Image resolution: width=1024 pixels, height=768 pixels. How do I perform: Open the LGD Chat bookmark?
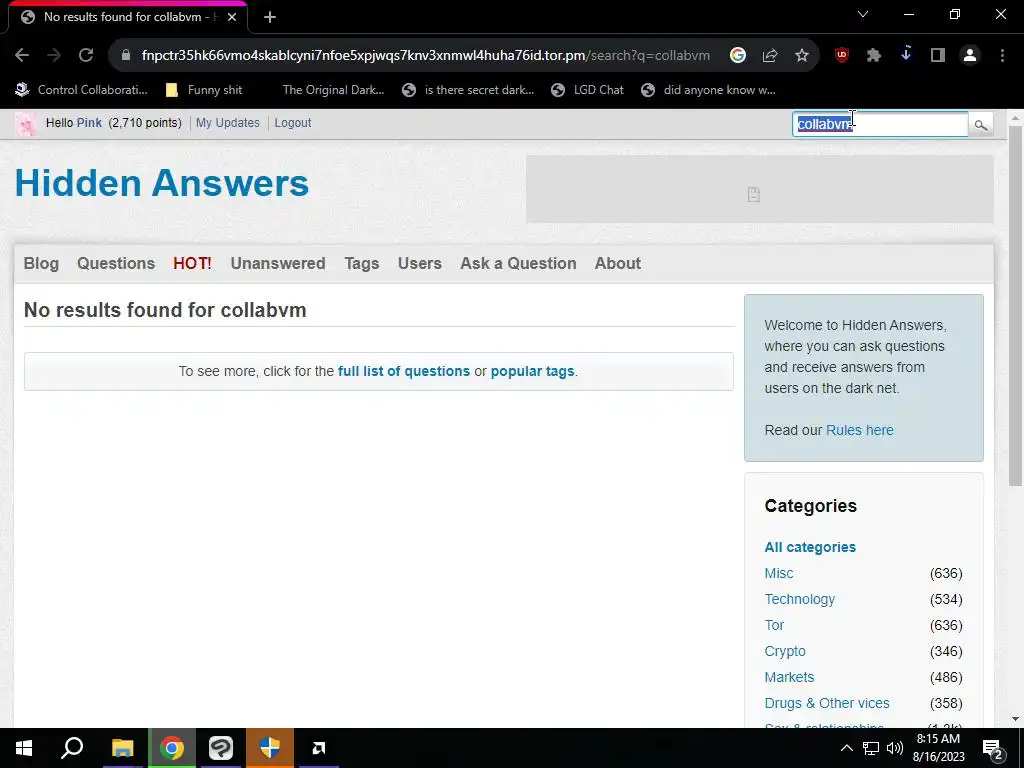pyautogui.click(x=587, y=90)
